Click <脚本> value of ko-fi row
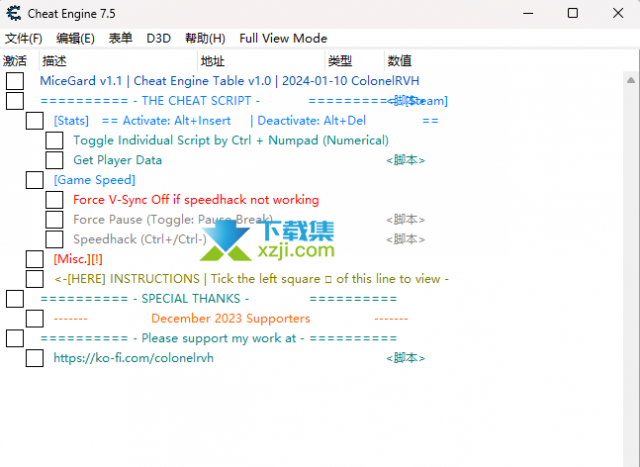 [x=405, y=358]
